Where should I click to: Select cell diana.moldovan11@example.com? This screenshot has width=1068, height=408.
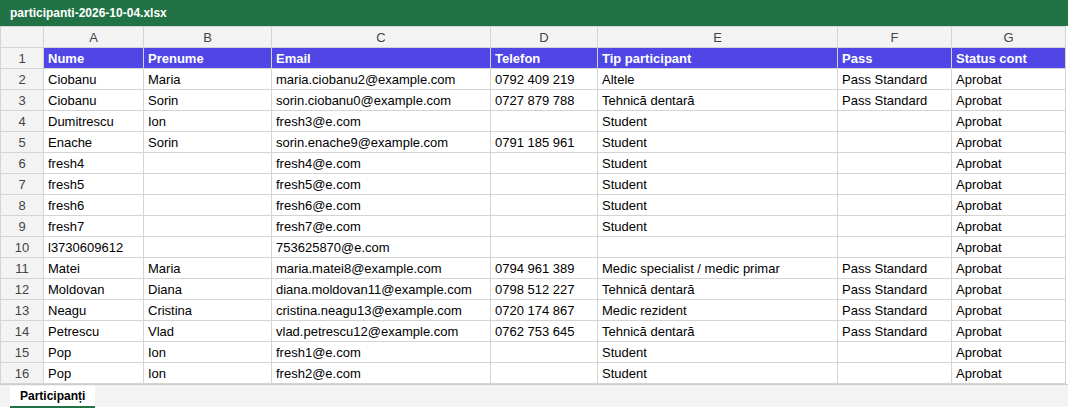click(381, 290)
